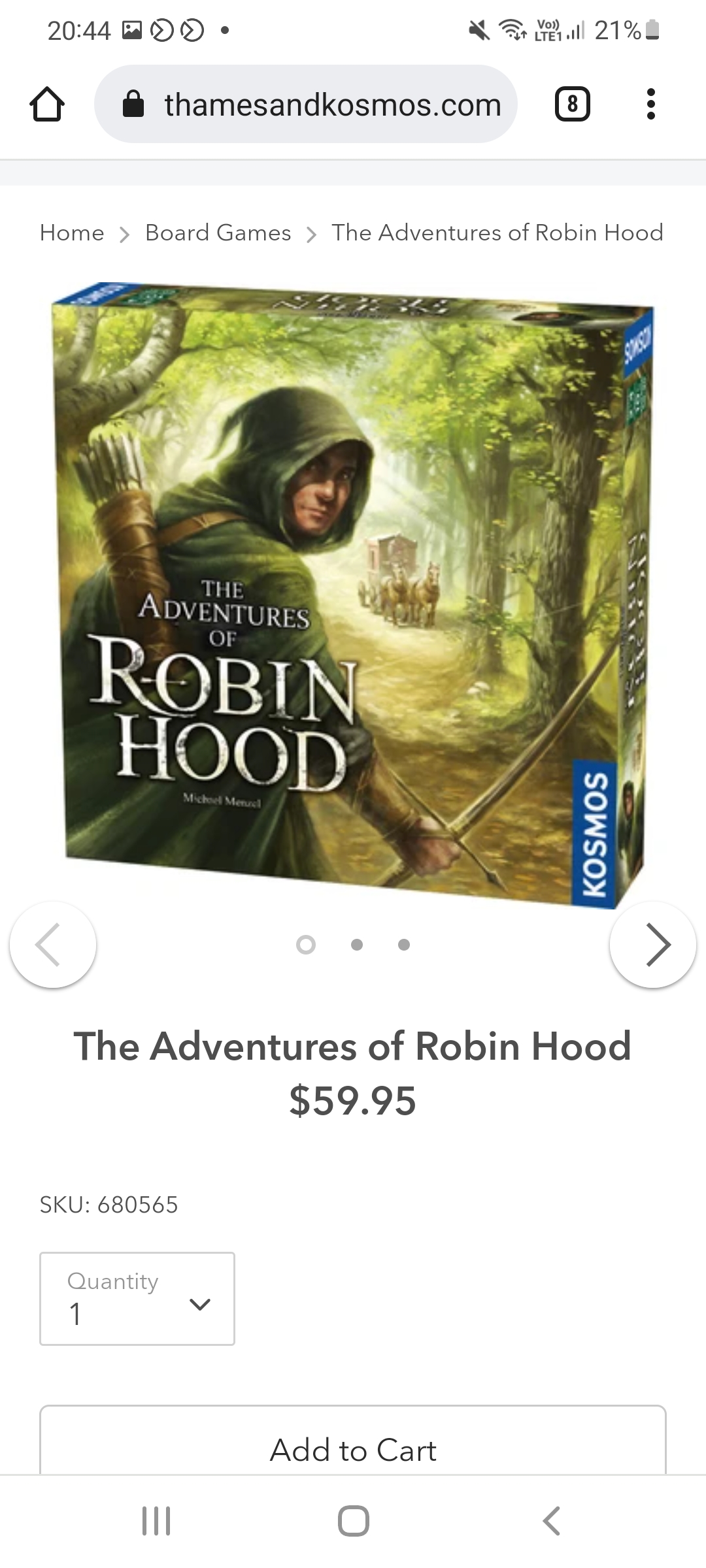Tap the thamesandkosmos.com address bar
The height and width of the screenshot is (1568, 706).
click(x=306, y=104)
